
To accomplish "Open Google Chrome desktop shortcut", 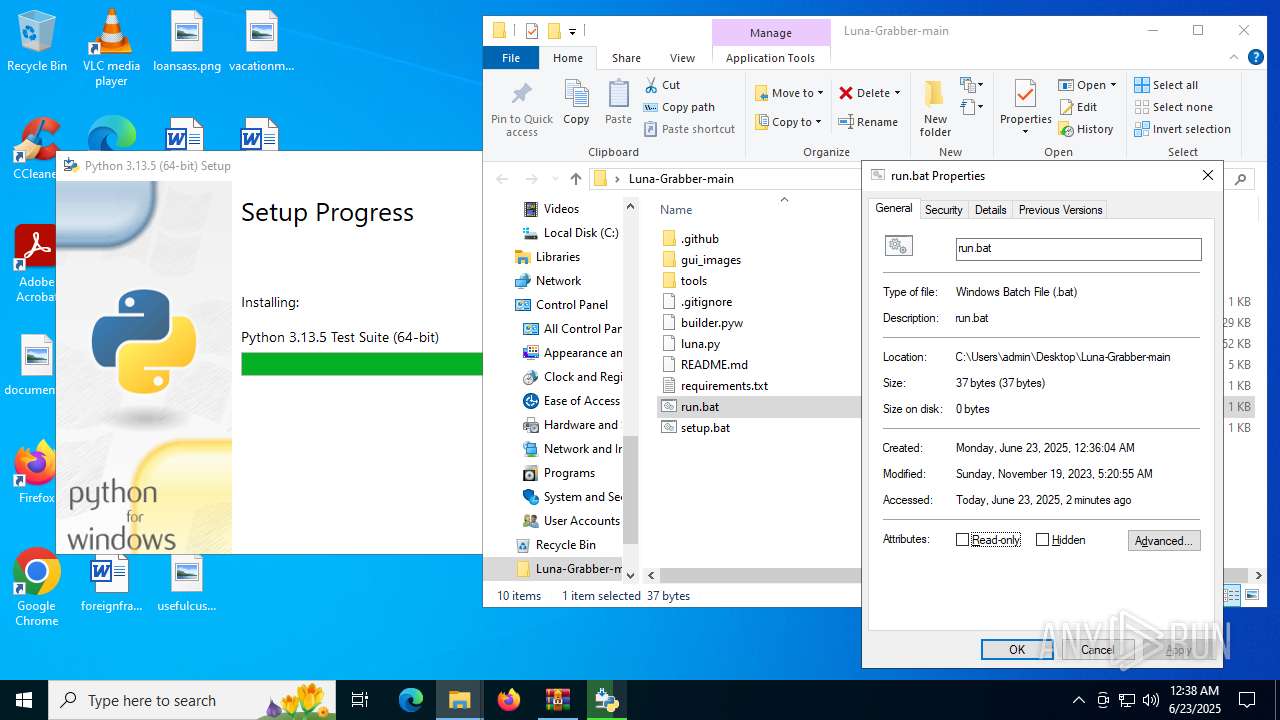I will (x=37, y=588).
